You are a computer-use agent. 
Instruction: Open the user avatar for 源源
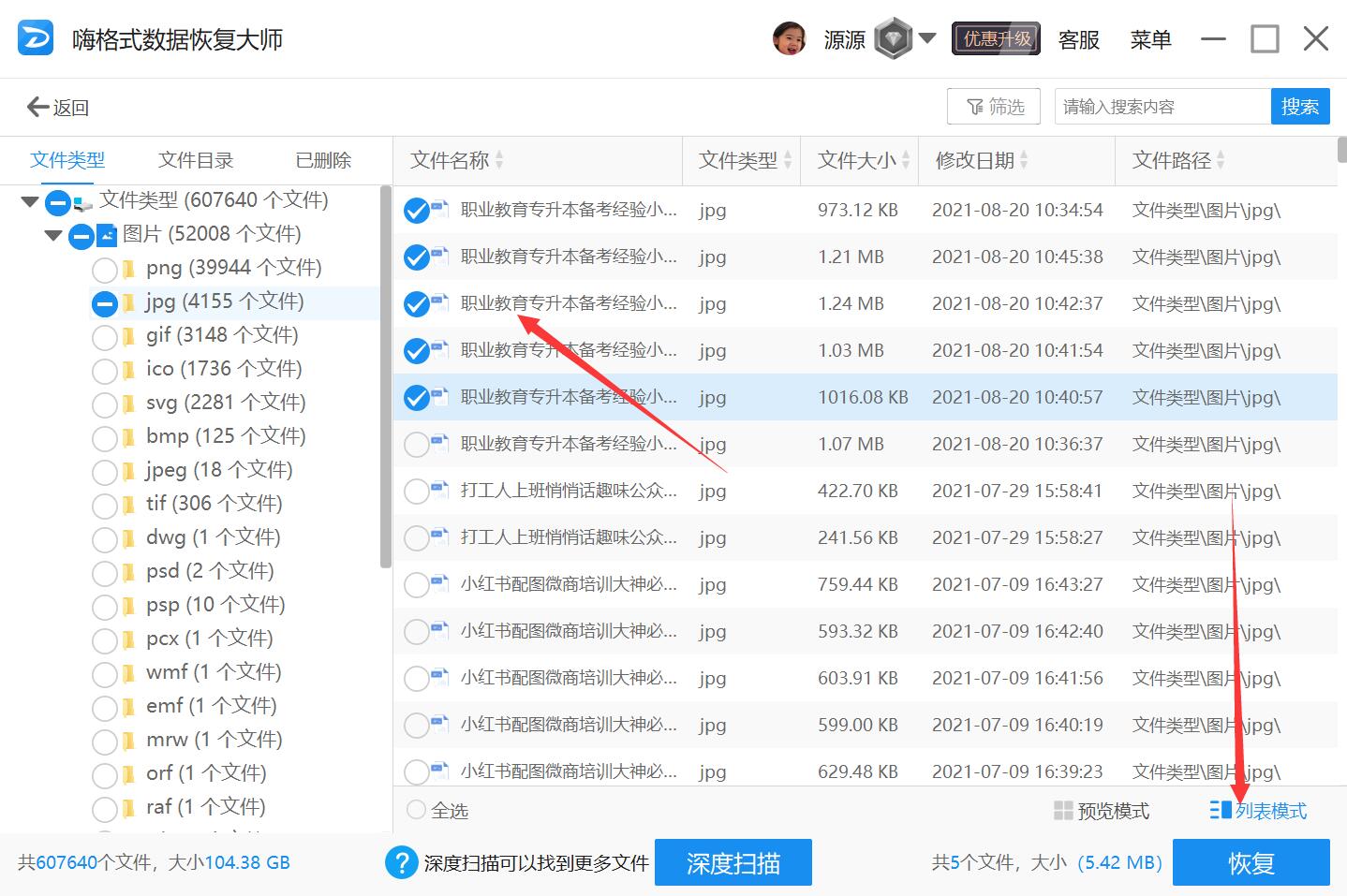[790, 38]
